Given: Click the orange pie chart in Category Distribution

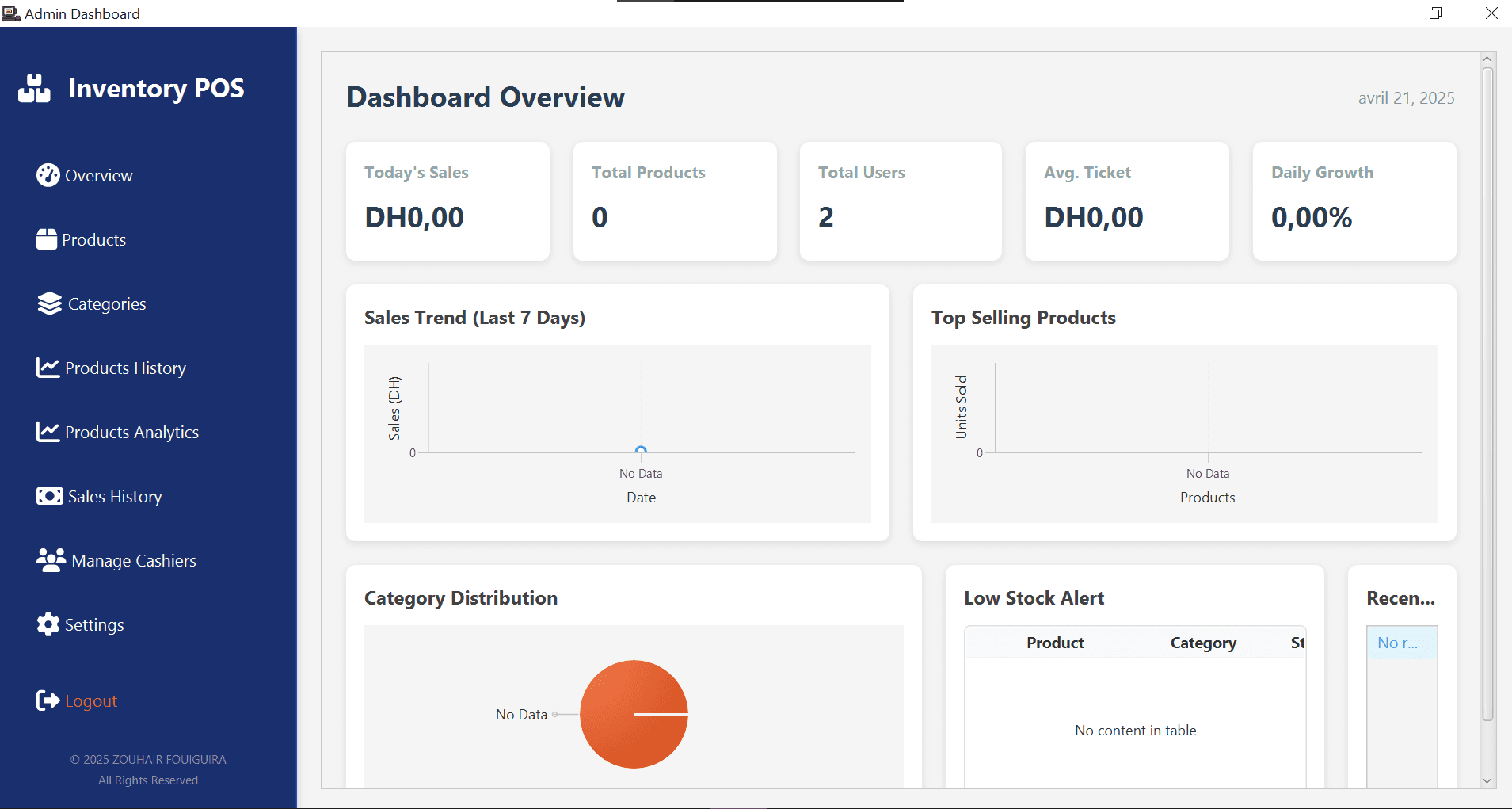Looking at the screenshot, I should coord(634,714).
